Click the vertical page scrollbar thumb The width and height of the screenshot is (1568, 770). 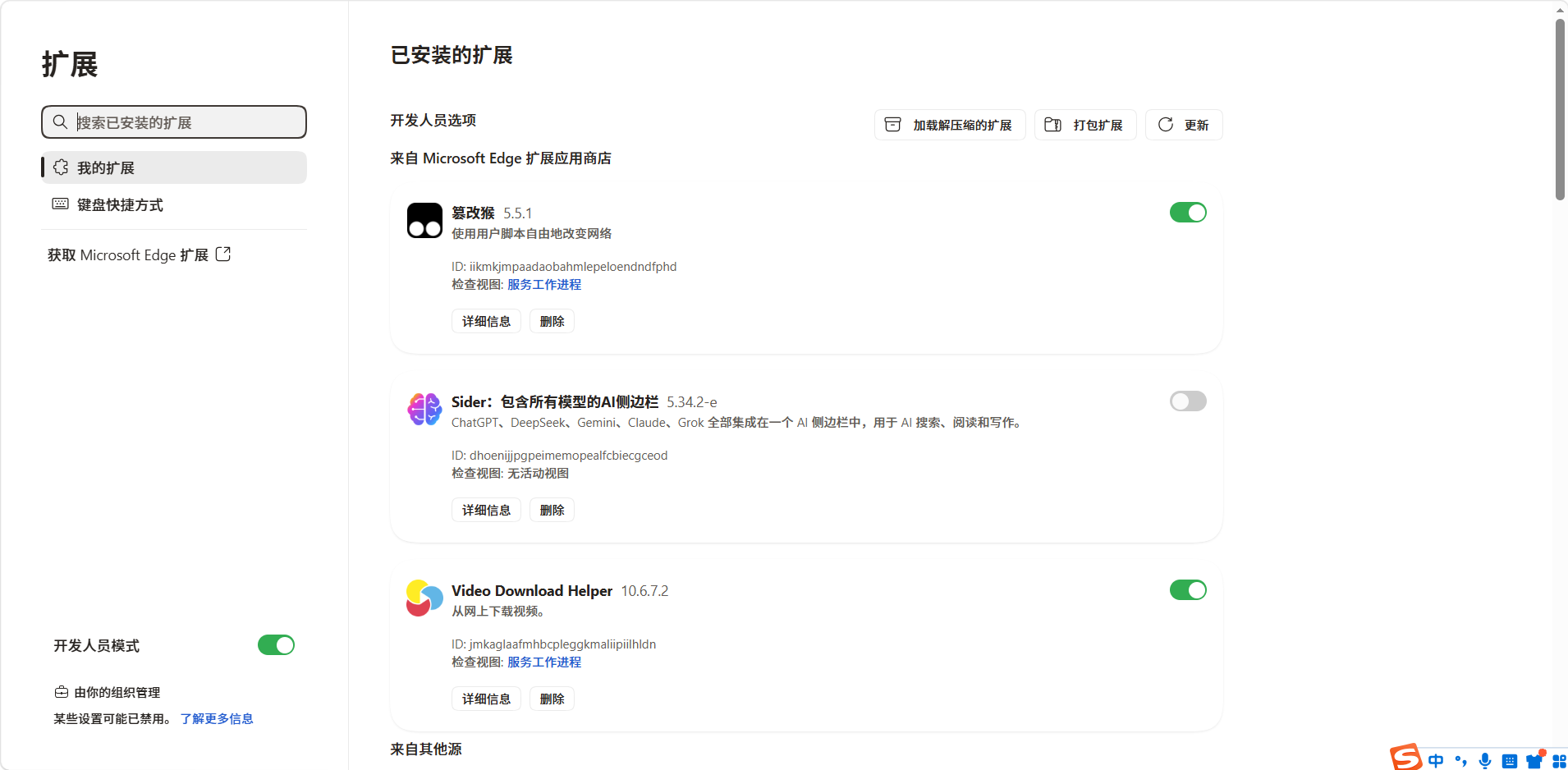point(1560,109)
